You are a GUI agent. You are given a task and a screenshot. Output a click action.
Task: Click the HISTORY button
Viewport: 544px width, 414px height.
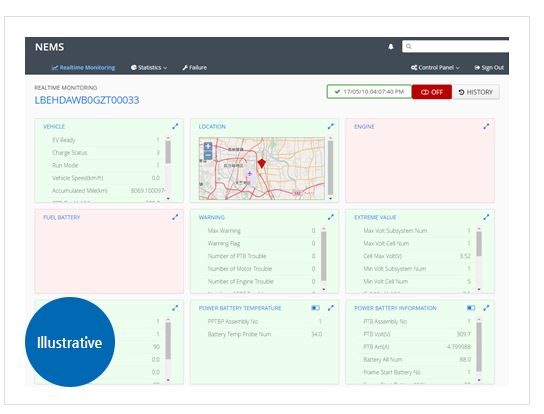pos(476,92)
